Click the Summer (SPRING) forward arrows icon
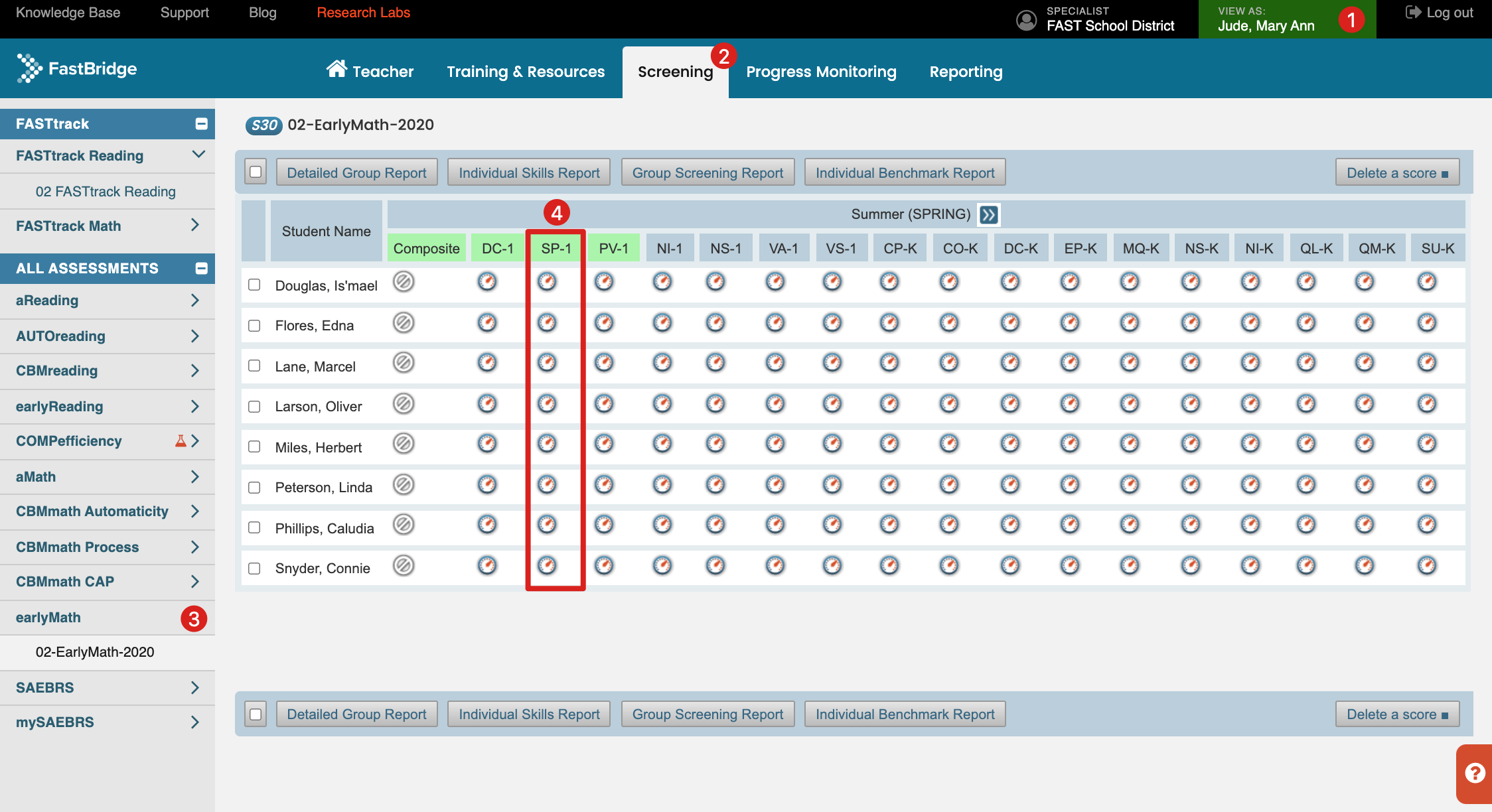 pyautogui.click(x=988, y=214)
